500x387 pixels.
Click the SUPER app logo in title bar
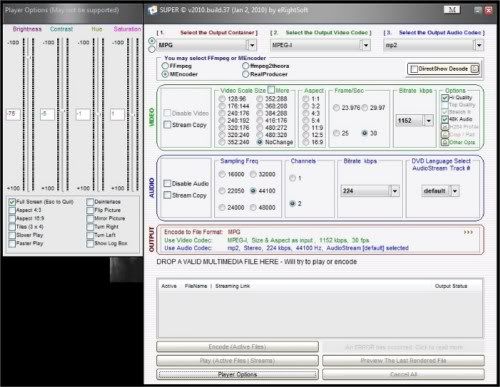click(x=153, y=10)
